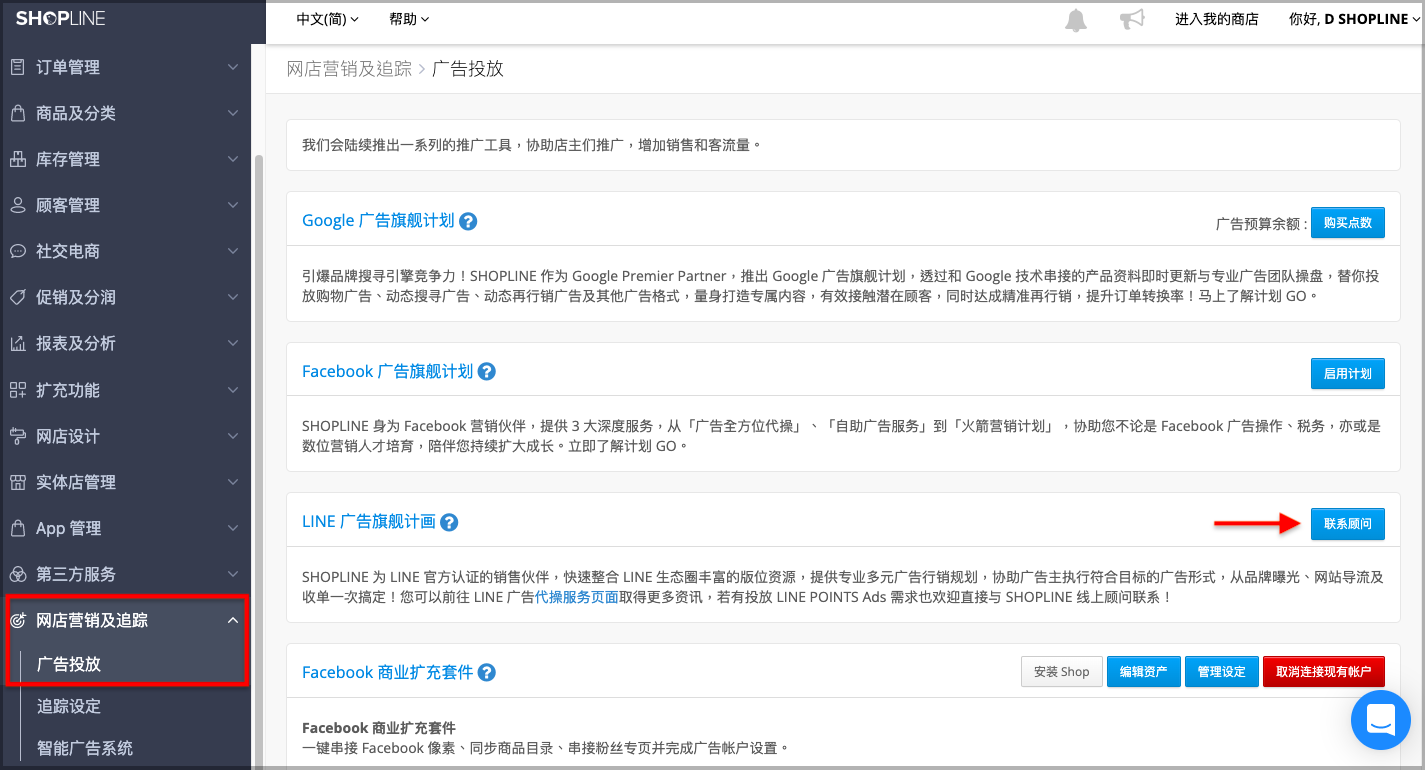Expand 顾客管理 using its chevron
The width and height of the screenshot is (1425, 770).
pyautogui.click(x=233, y=205)
